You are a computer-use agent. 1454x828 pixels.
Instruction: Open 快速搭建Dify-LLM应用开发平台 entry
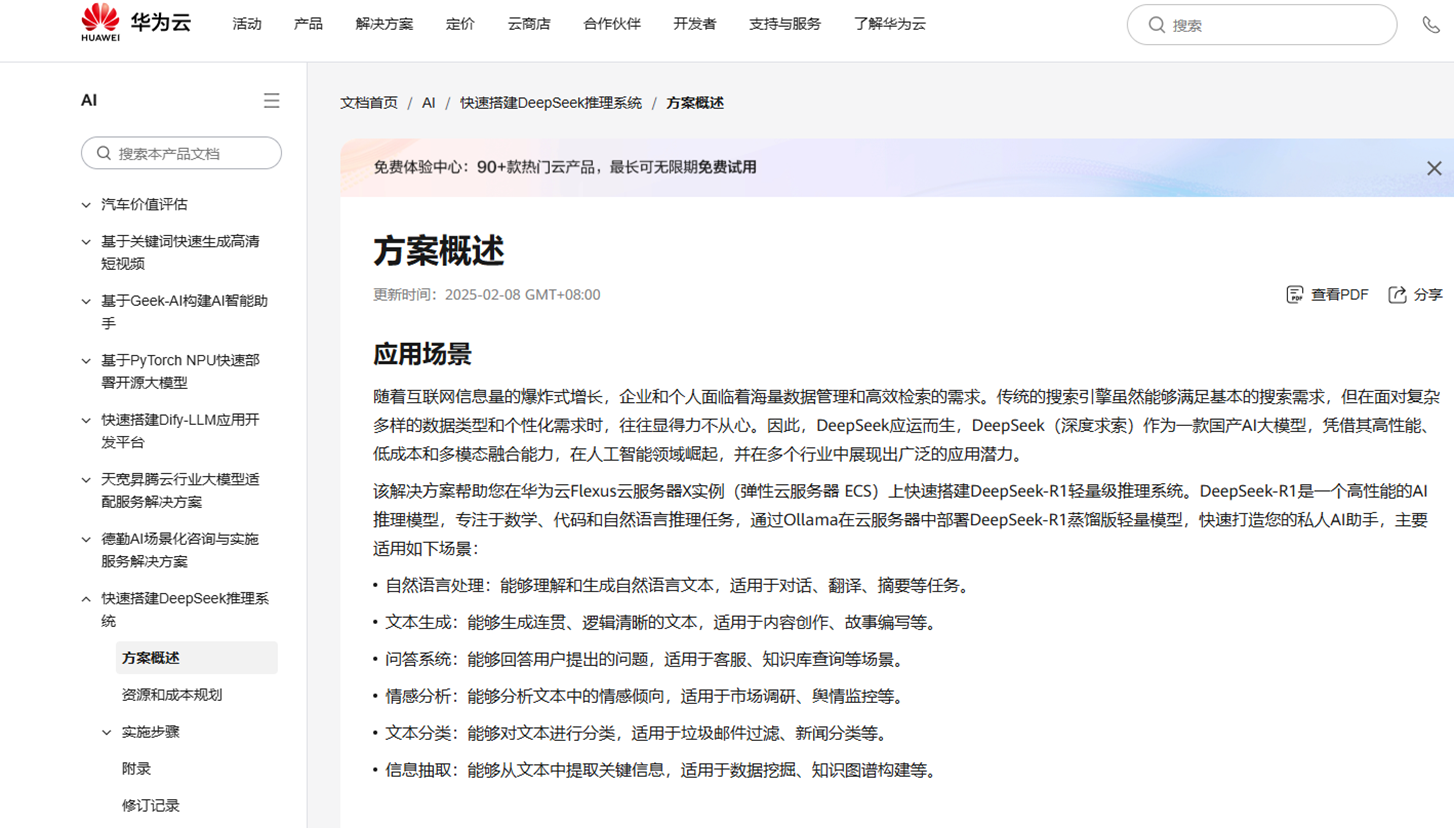[x=180, y=431]
